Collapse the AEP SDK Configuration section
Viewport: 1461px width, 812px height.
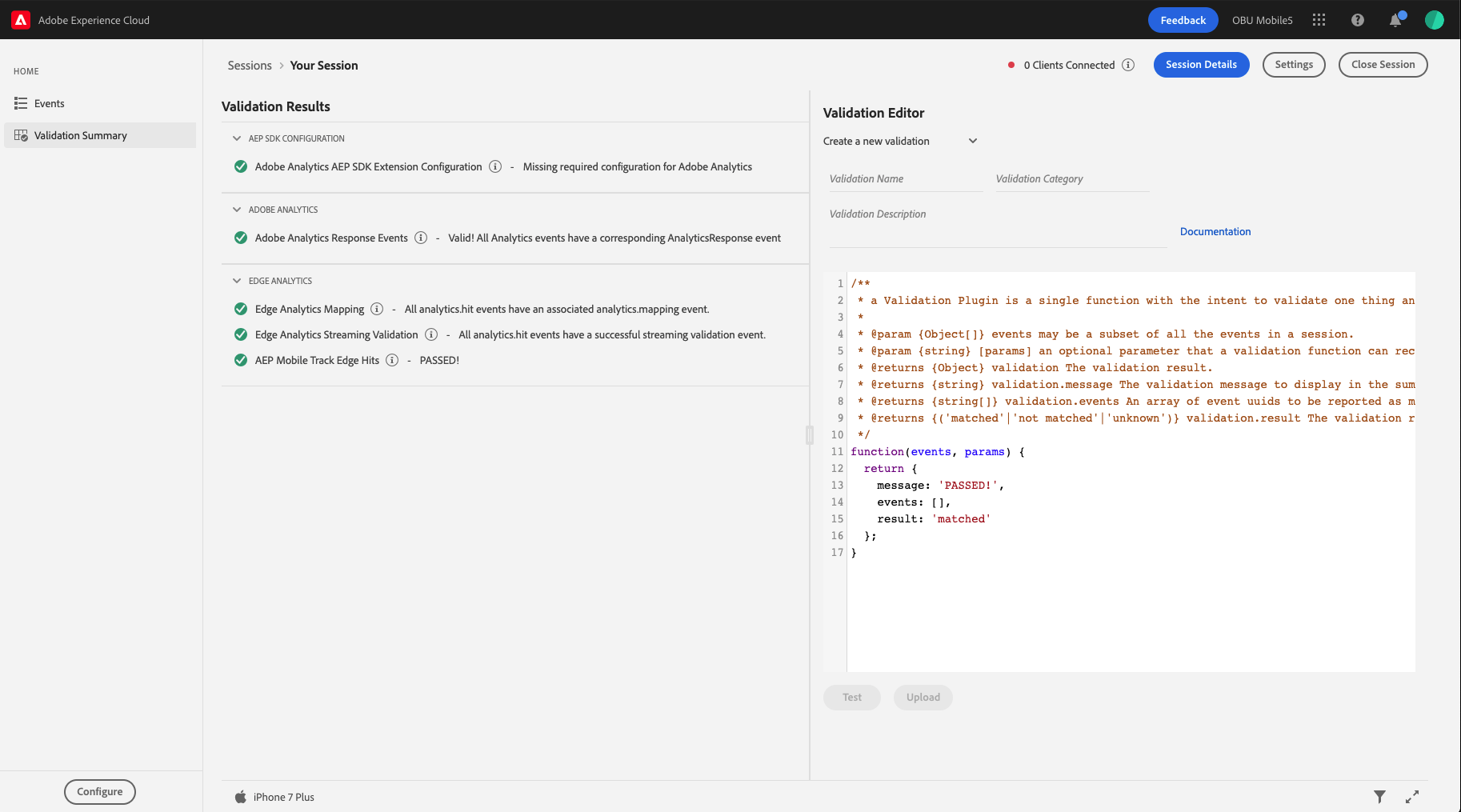[x=237, y=138]
